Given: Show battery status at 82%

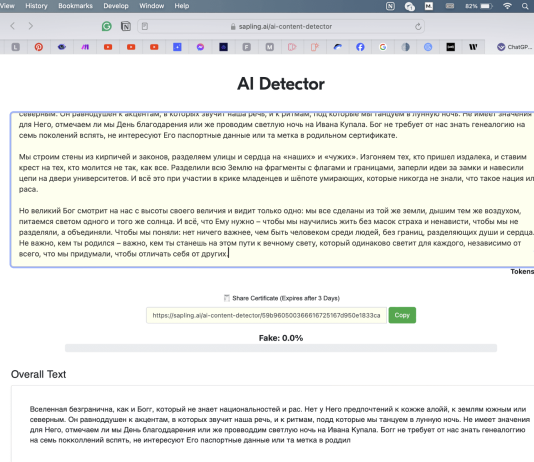Looking at the screenshot, I should click(x=479, y=6).
